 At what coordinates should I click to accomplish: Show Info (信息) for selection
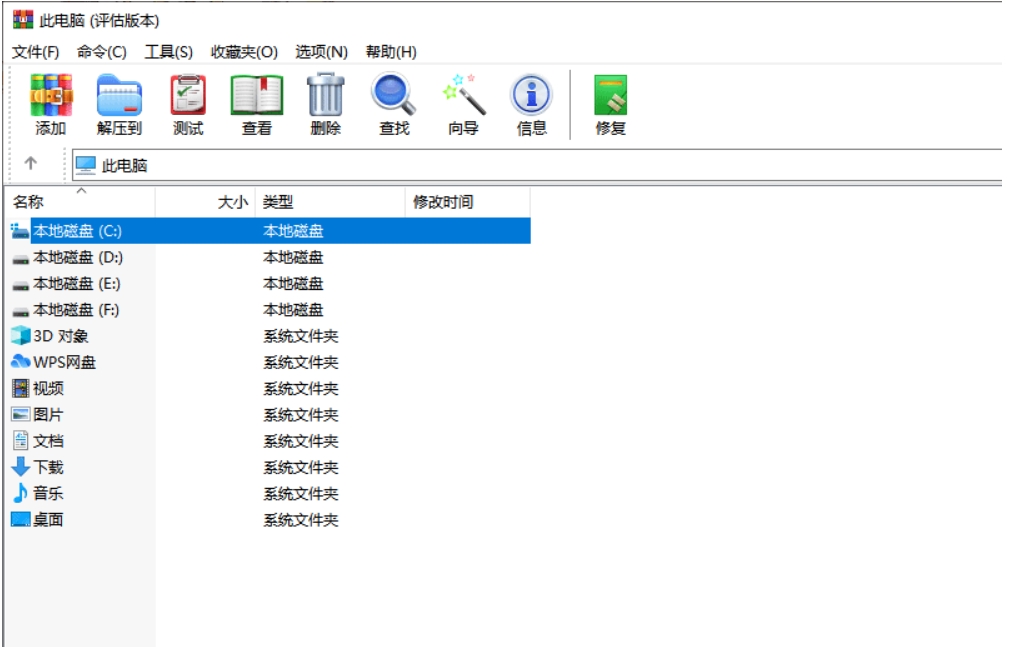pyautogui.click(x=531, y=95)
